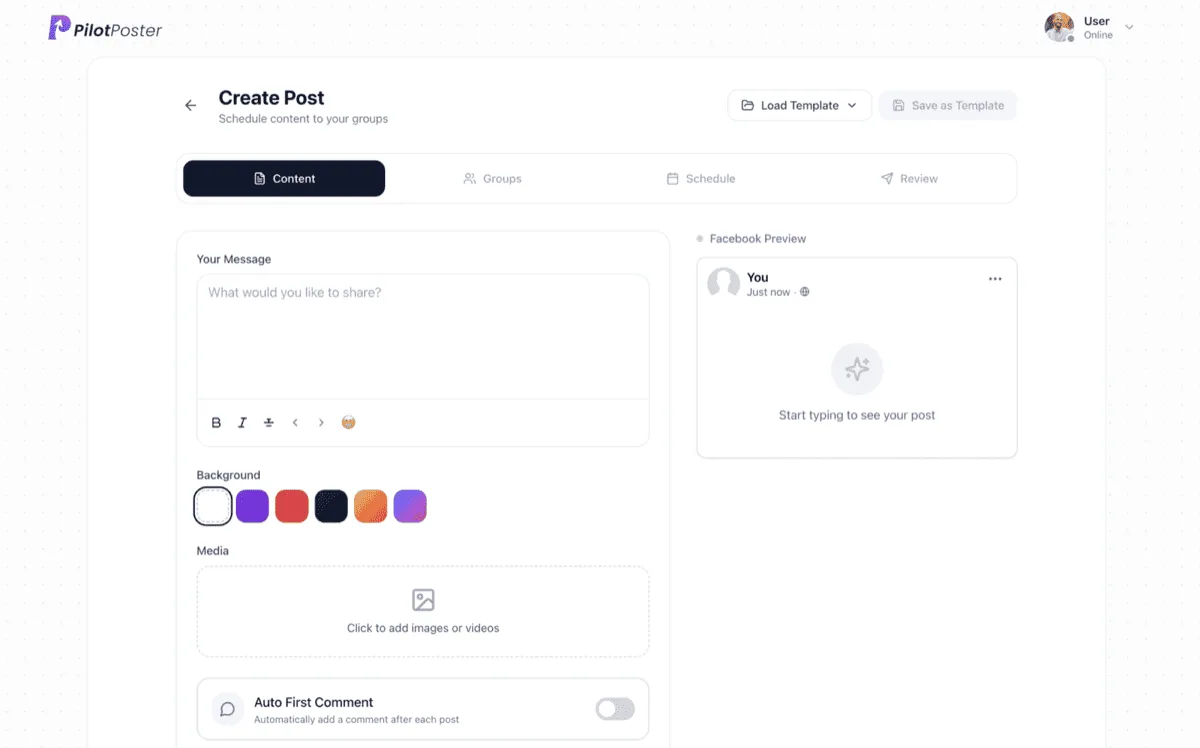Image resolution: width=1200 pixels, height=748 pixels.
Task: Click "Schedule content to your groups" subtitle
Action: pos(303,119)
